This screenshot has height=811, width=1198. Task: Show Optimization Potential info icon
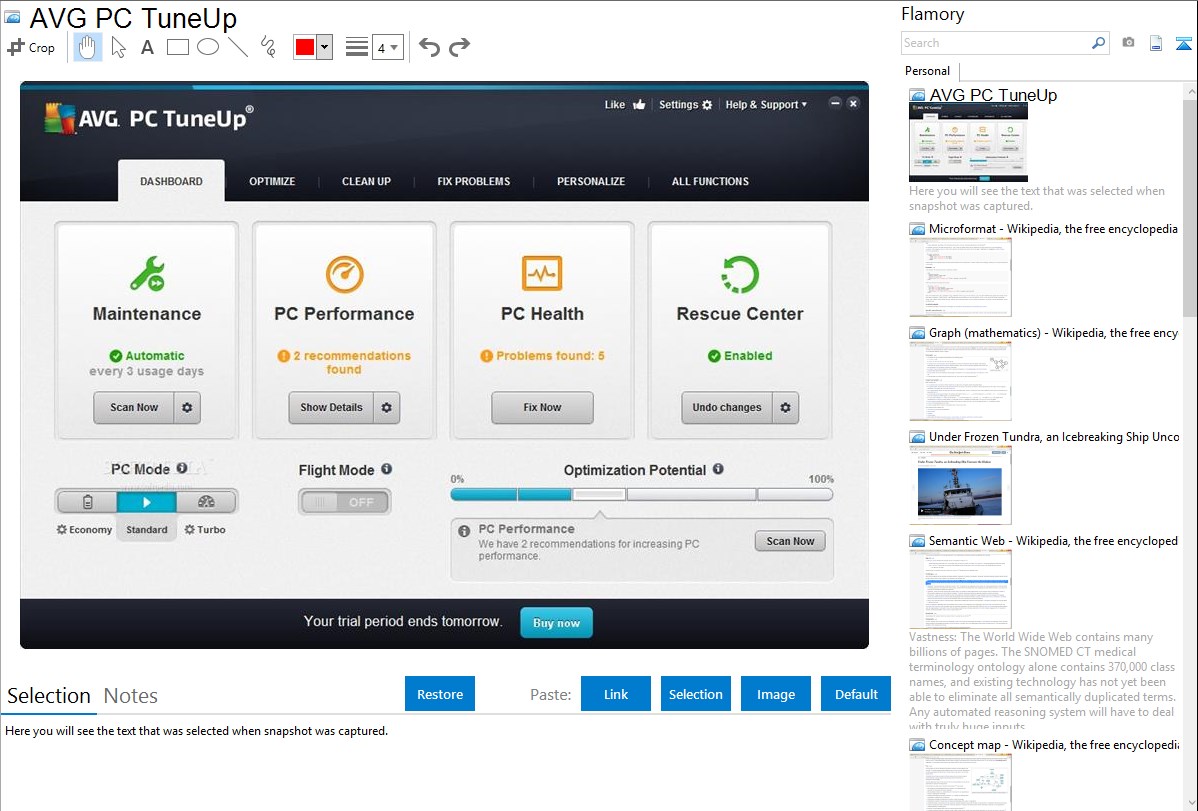pos(718,469)
